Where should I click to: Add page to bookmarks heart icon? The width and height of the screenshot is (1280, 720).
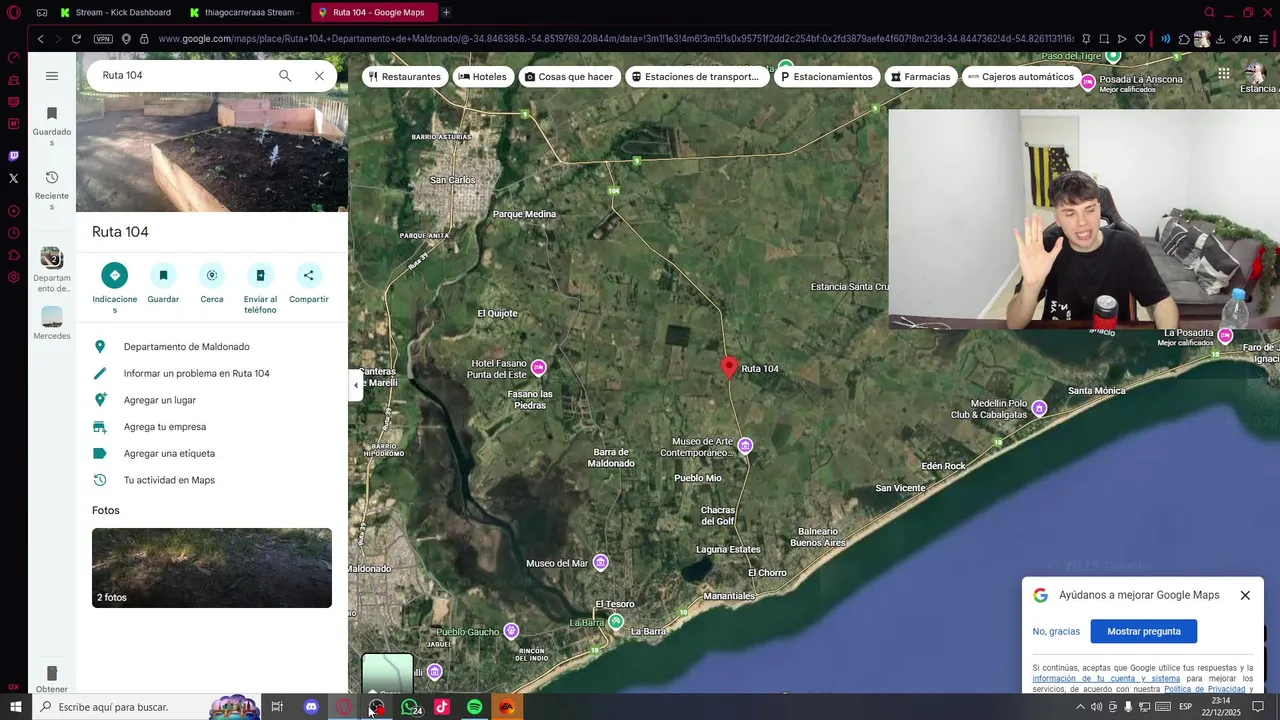point(1140,39)
